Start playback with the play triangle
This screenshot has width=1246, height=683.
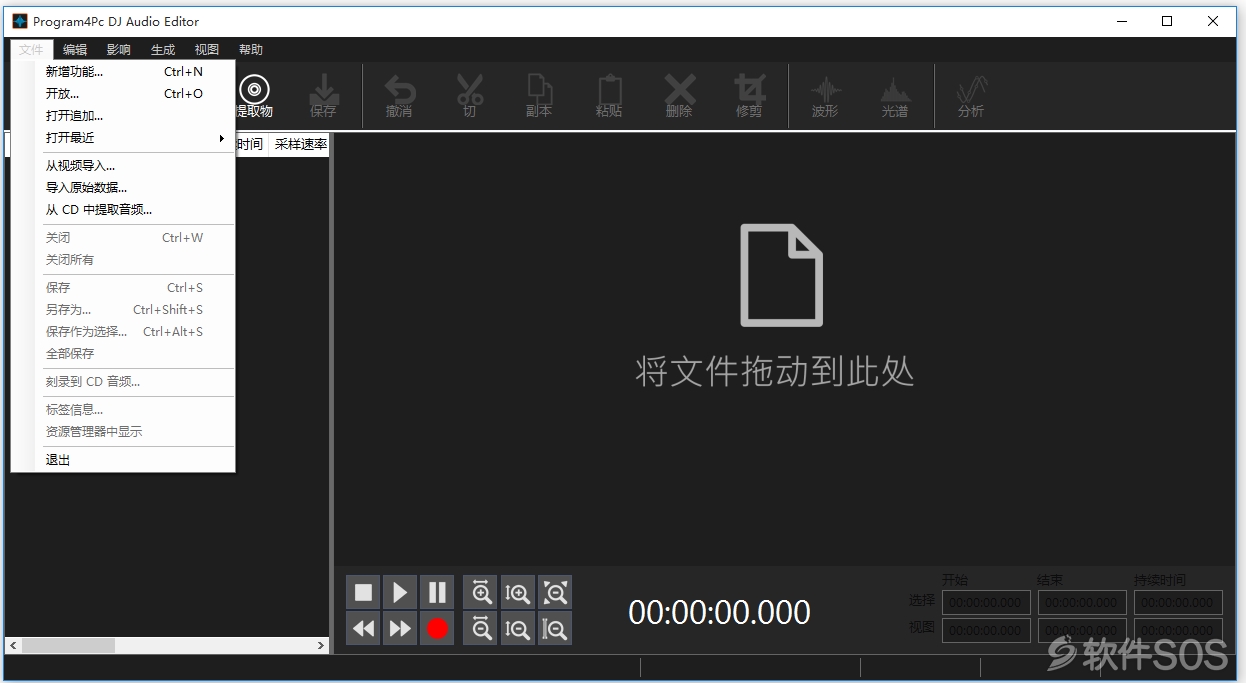coord(400,592)
